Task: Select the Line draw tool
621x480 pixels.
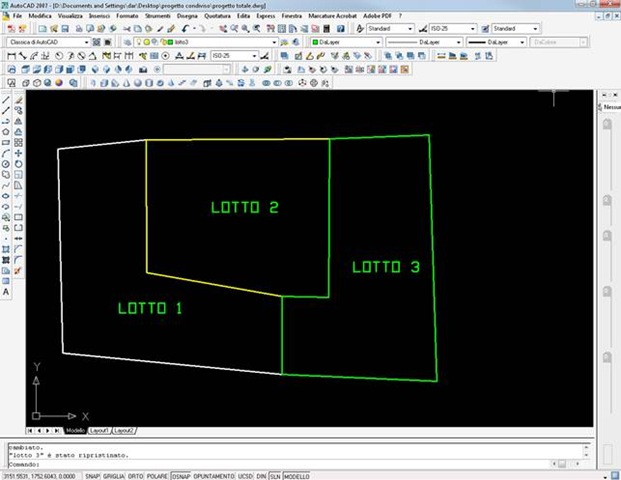Action: [x=6, y=101]
